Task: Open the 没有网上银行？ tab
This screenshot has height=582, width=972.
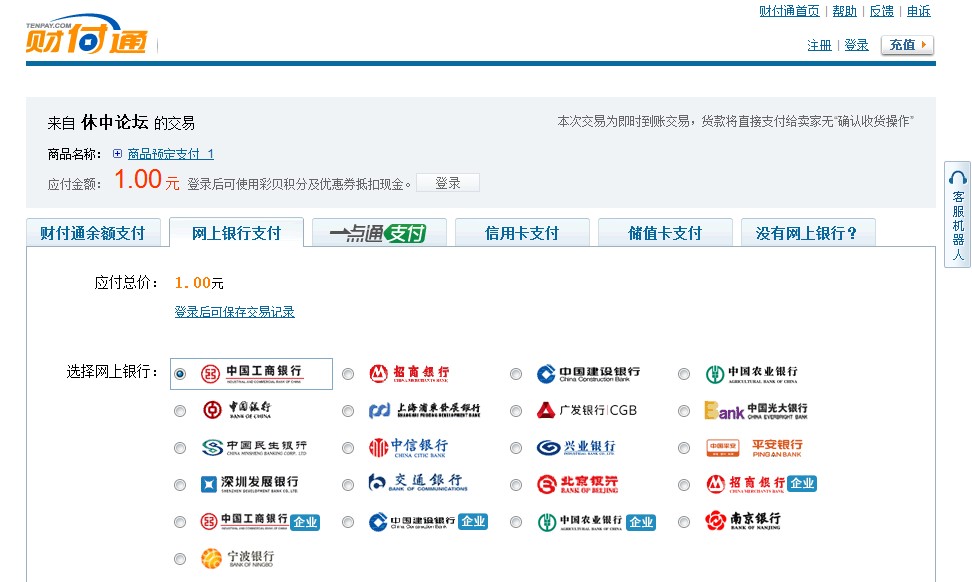Action: [808, 233]
